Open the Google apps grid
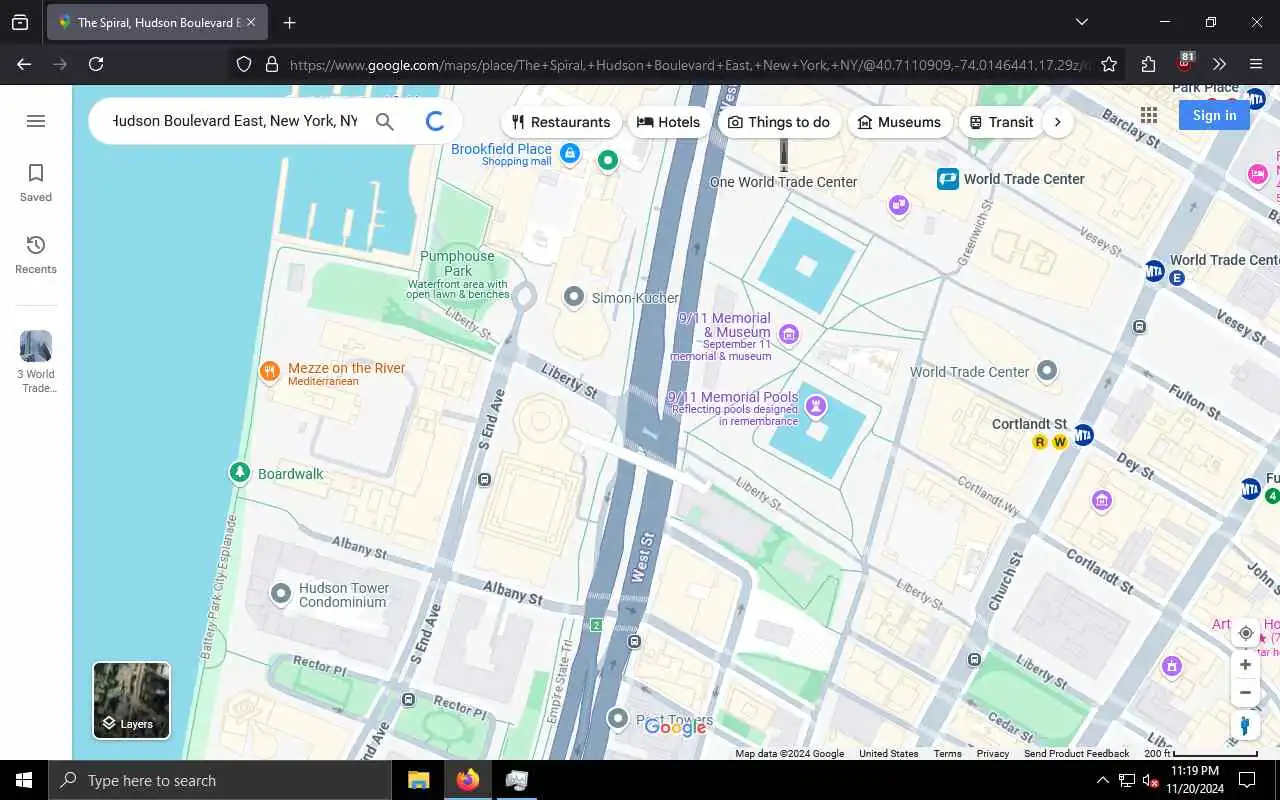The height and width of the screenshot is (800, 1280). tap(1148, 115)
